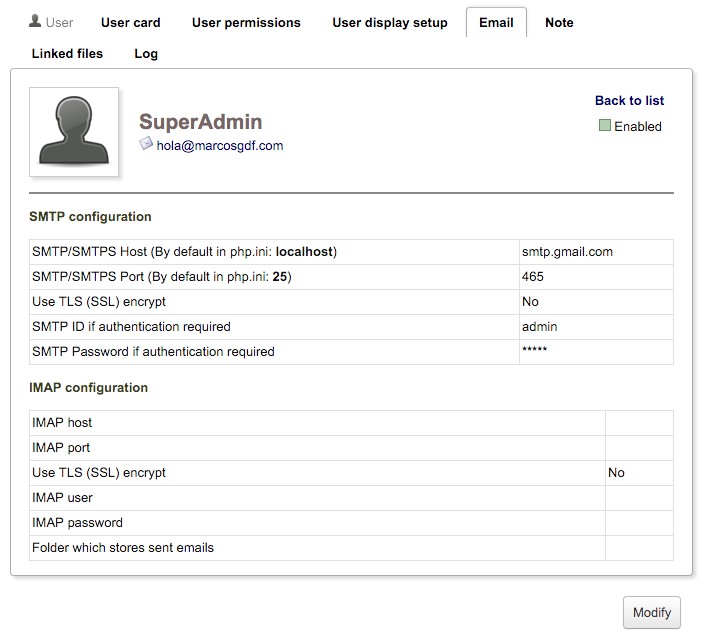Click the hola@marcosgdf.com email link
The image size is (701, 638).
[220, 145]
